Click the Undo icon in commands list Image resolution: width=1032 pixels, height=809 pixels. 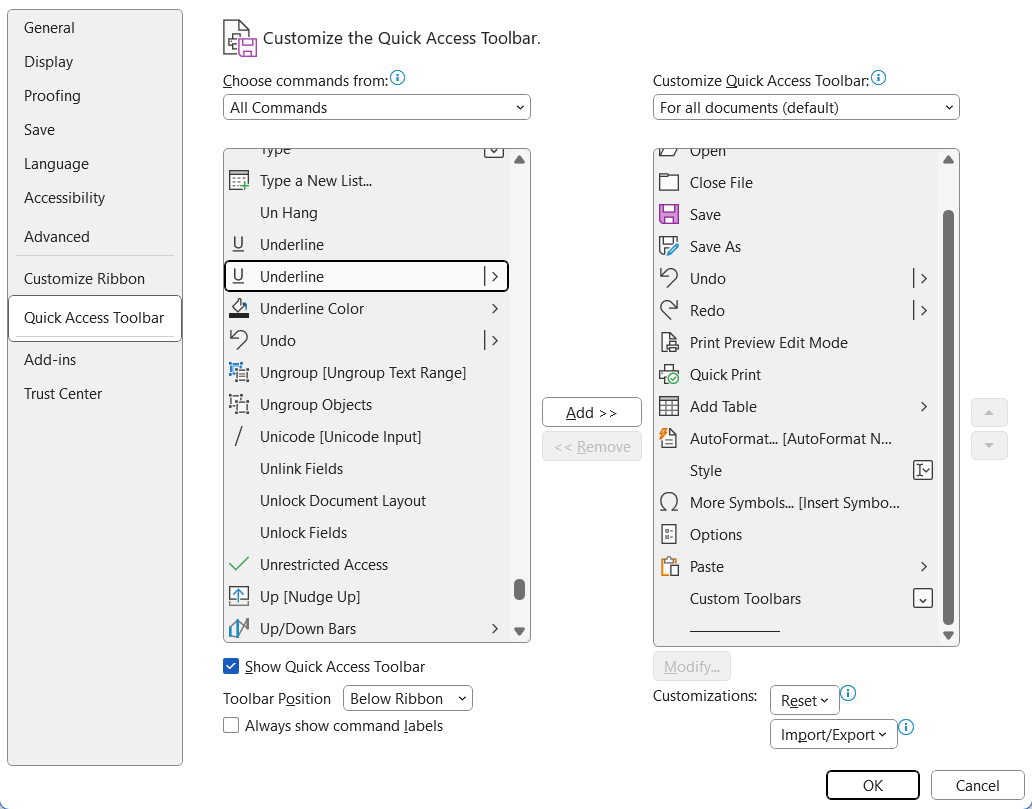(241, 340)
